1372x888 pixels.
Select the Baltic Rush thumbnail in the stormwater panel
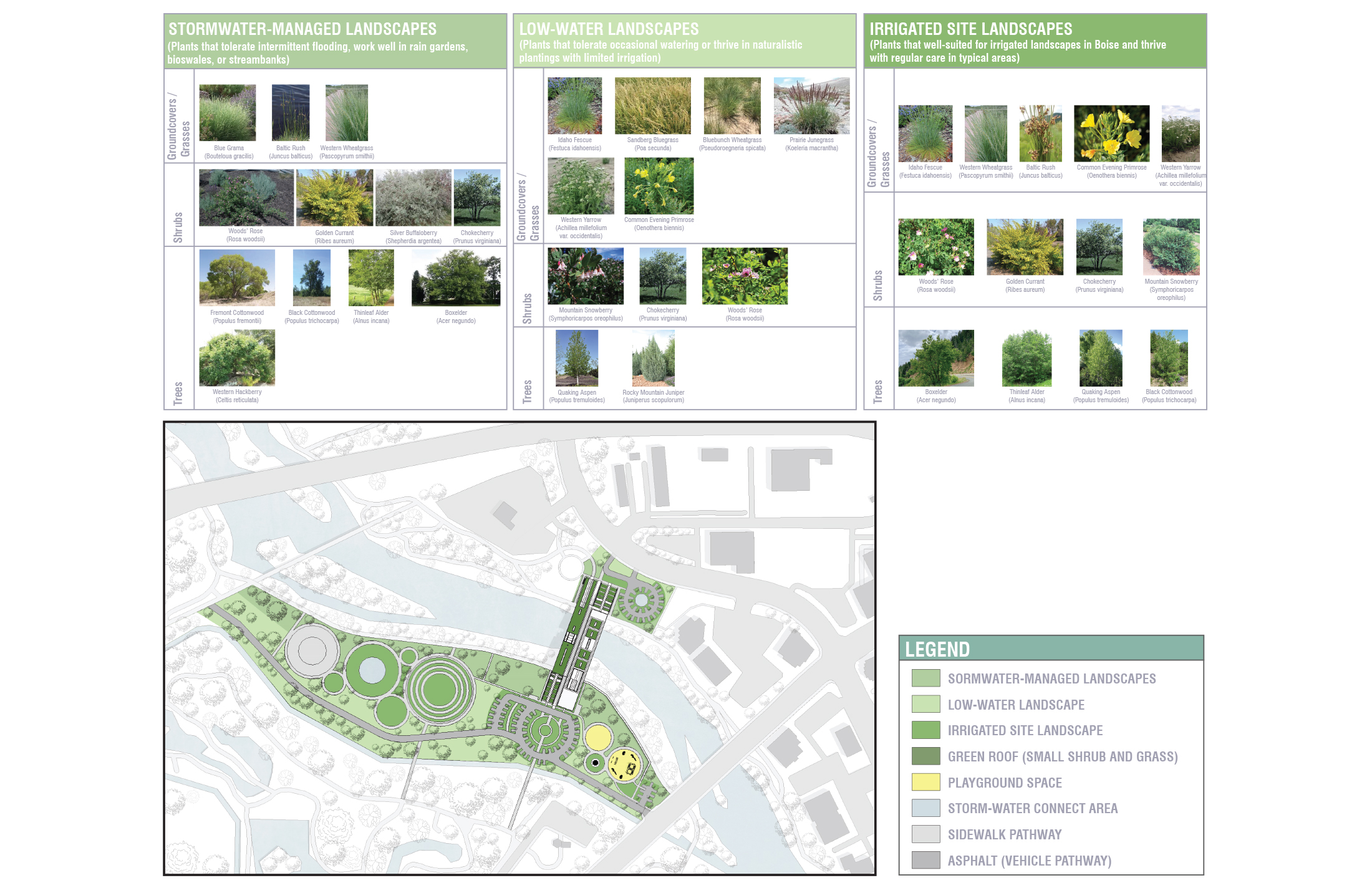(x=291, y=113)
